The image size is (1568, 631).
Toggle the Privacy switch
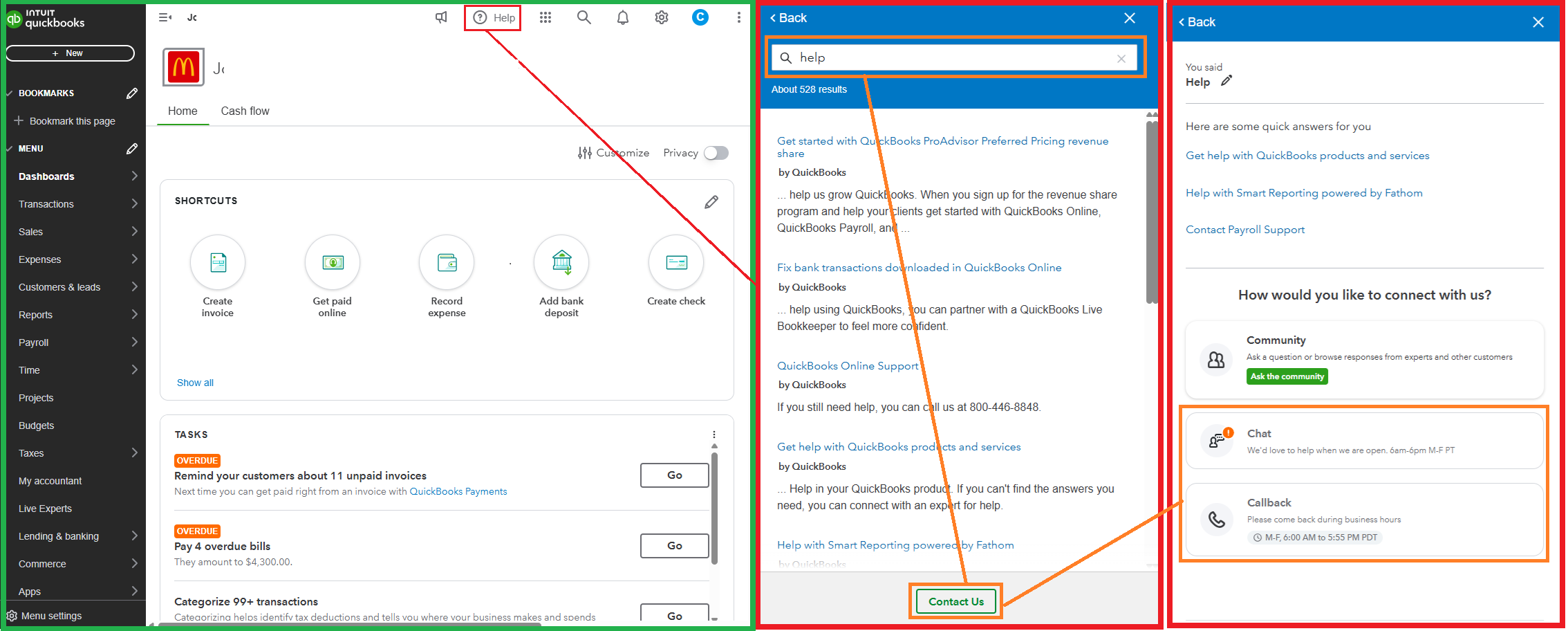716,153
